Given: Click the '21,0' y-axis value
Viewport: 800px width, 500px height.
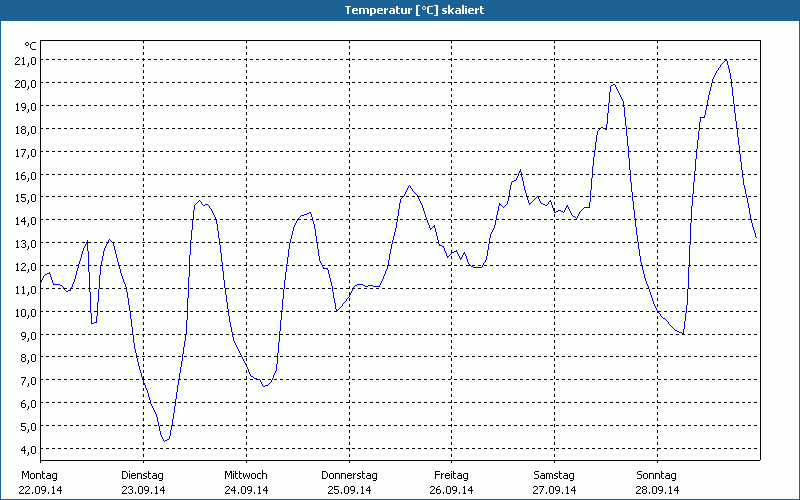Looking at the screenshot, I should click(27, 61).
